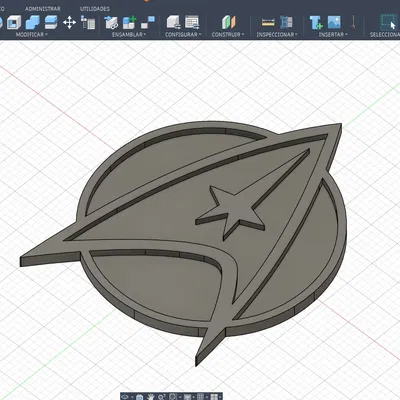The height and width of the screenshot is (400, 400).
Task: Open the Orbit type dropdown arrow
Action: [132, 397]
